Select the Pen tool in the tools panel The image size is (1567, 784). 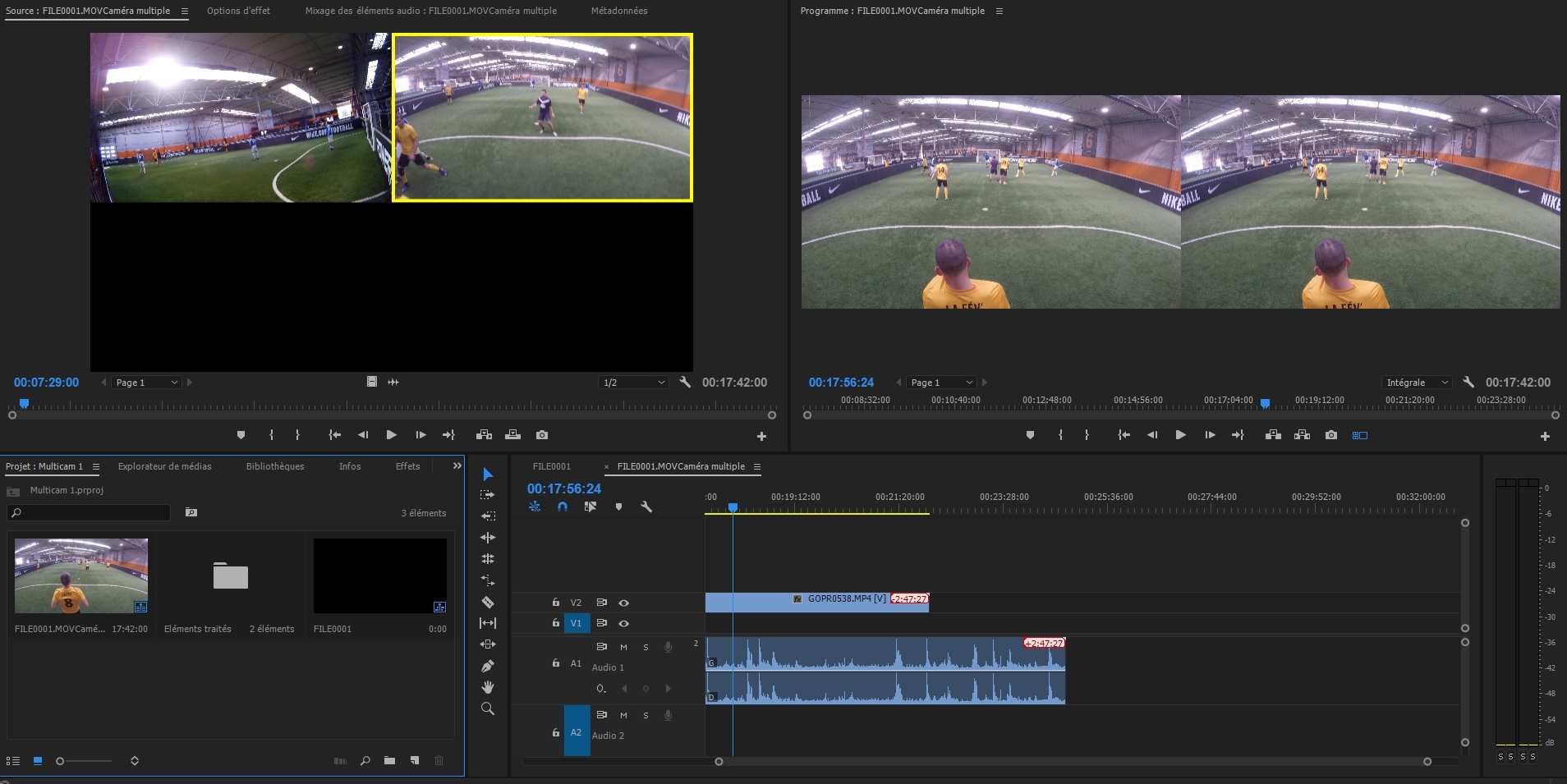pos(488,666)
